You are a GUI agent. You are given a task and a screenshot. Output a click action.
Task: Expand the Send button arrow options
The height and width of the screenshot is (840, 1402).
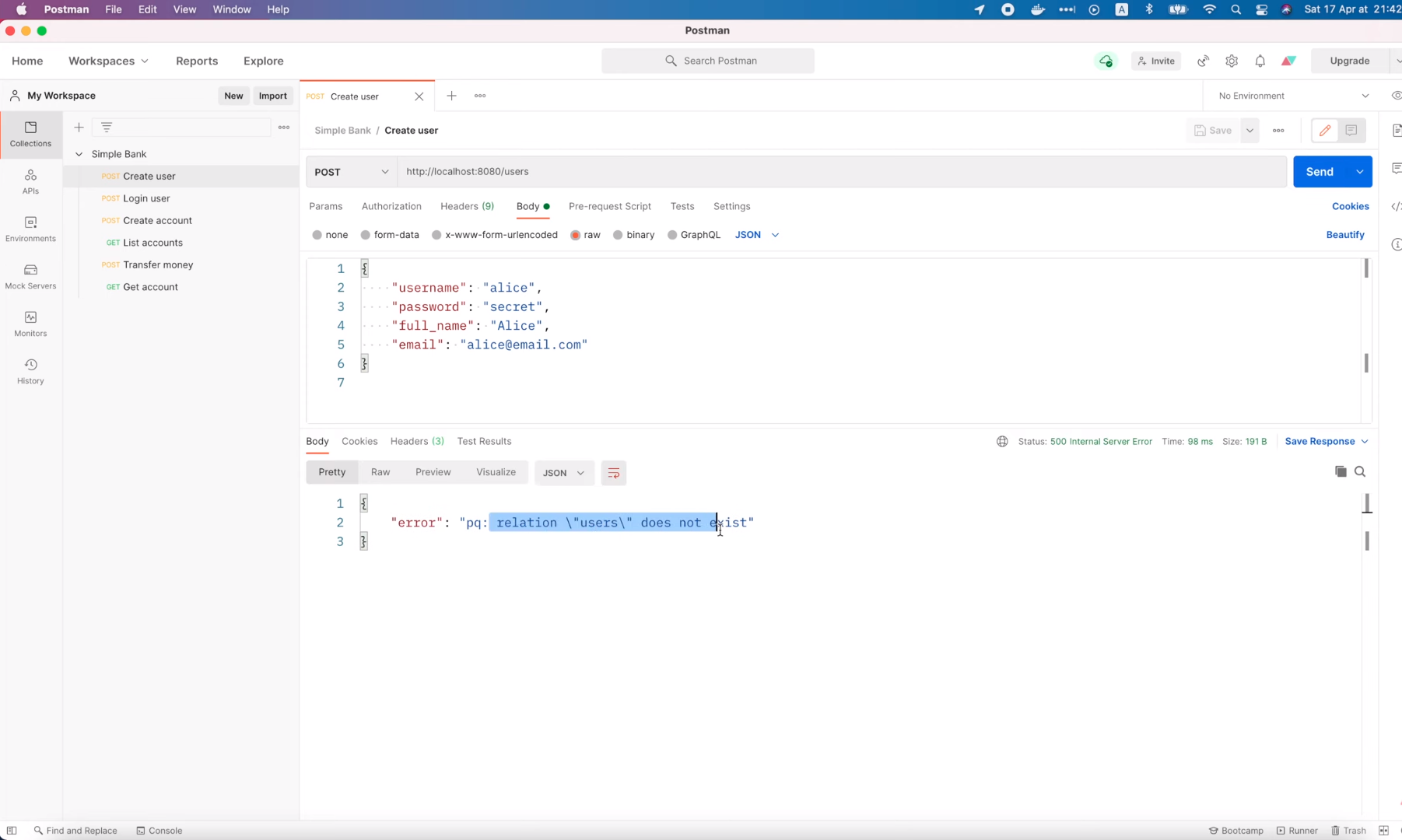[x=1360, y=172]
